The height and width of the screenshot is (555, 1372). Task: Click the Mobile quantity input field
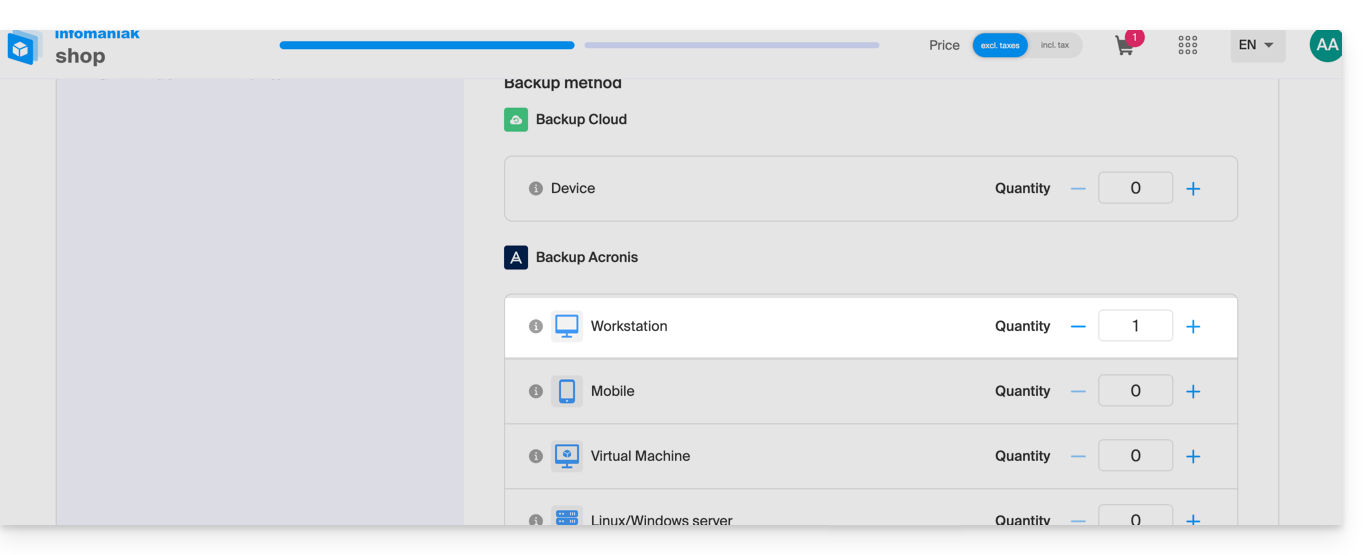tap(1135, 391)
